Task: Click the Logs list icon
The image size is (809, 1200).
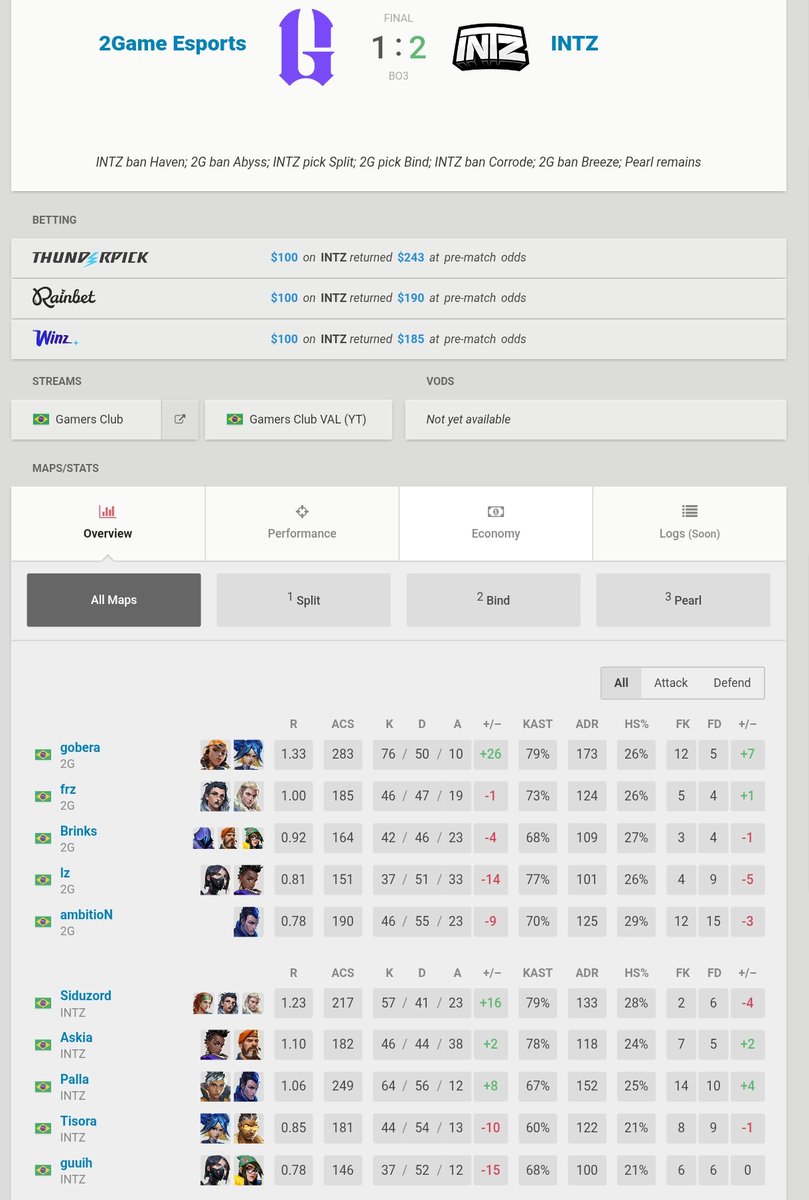Action: point(690,511)
